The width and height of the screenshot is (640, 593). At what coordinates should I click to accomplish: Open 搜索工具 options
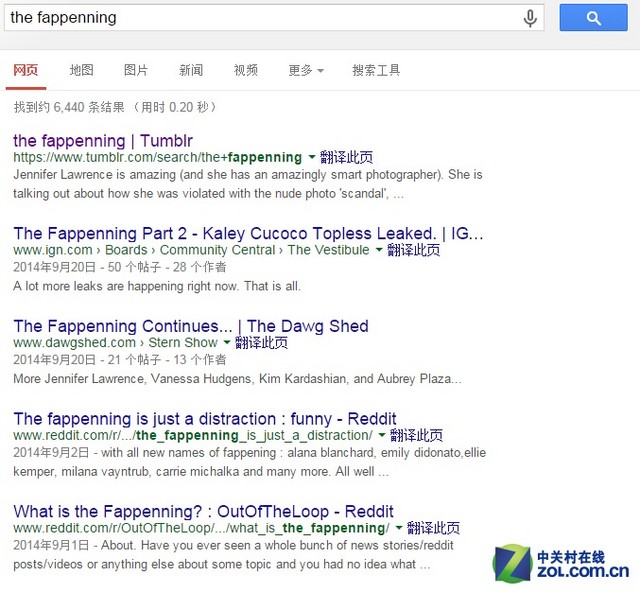tap(376, 70)
